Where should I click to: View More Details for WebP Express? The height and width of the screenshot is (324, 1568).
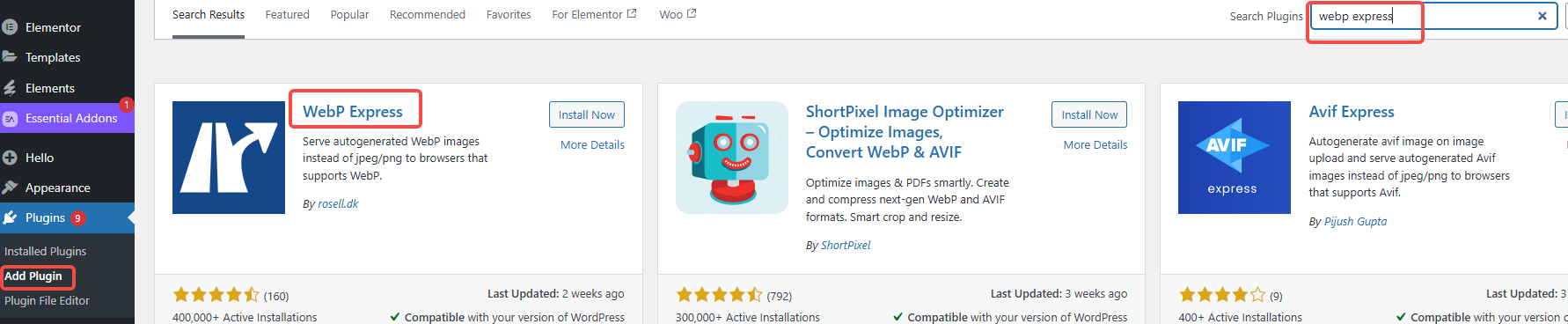[x=592, y=145]
